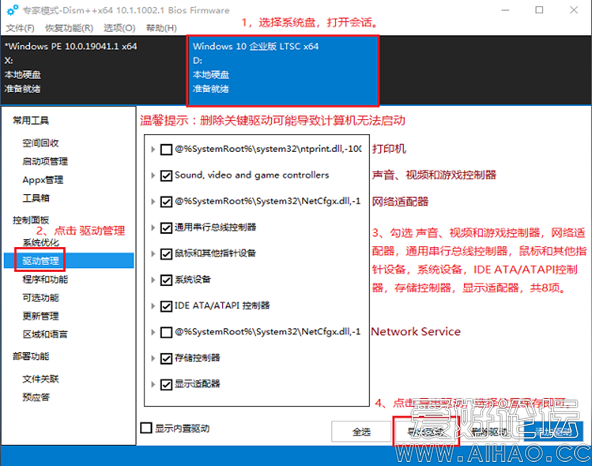Open the 选项(O) menu
The height and width of the screenshot is (466, 592).
(119, 28)
